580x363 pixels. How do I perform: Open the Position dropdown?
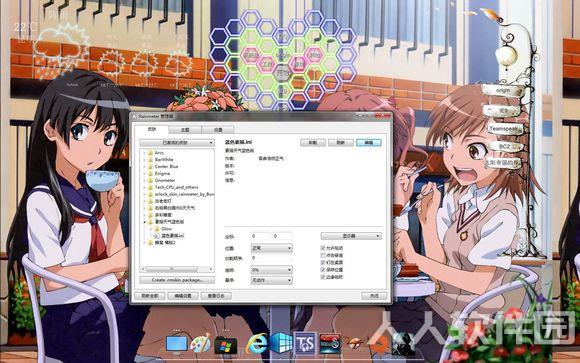[x=272, y=248]
